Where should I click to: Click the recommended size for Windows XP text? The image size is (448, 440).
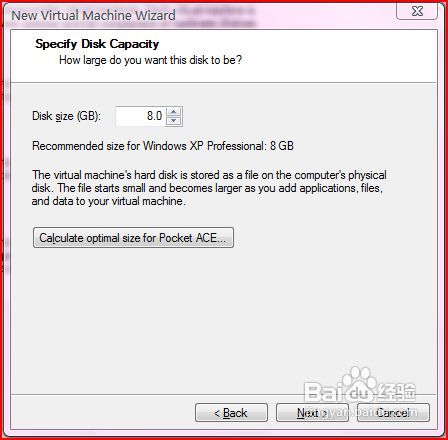tap(163, 146)
